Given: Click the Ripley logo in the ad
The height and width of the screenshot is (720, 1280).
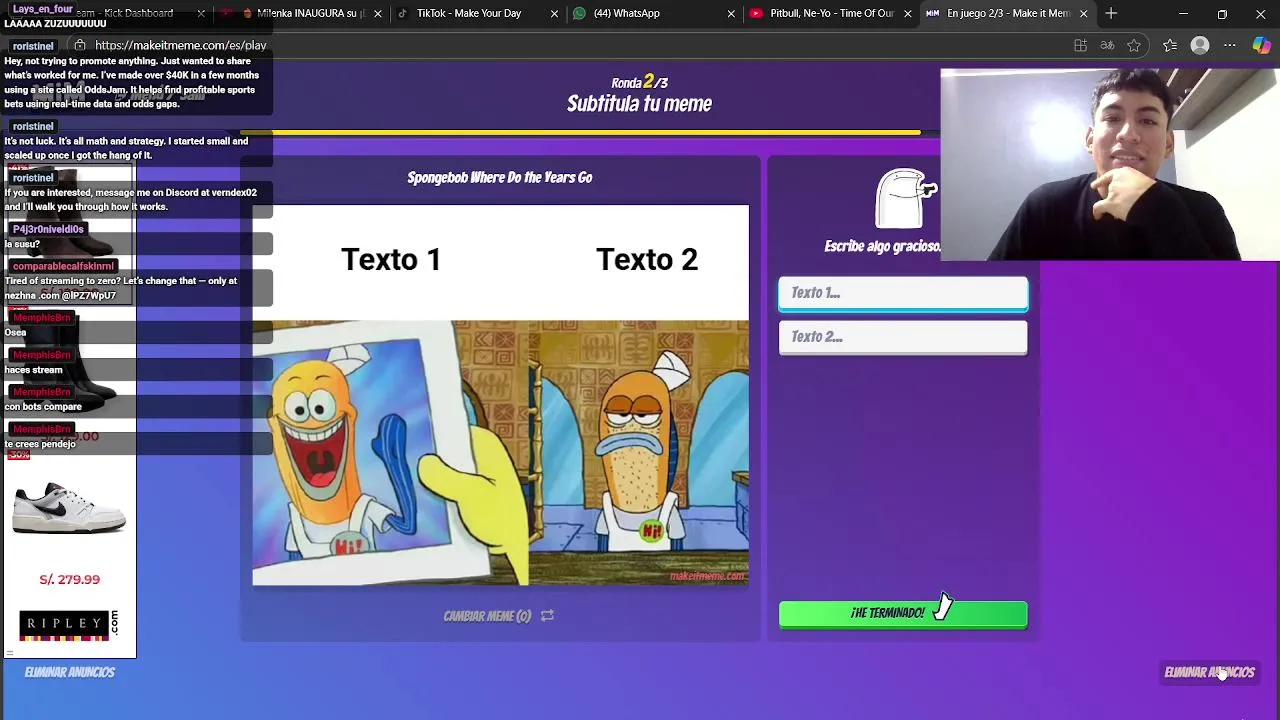Looking at the screenshot, I should [67, 624].
